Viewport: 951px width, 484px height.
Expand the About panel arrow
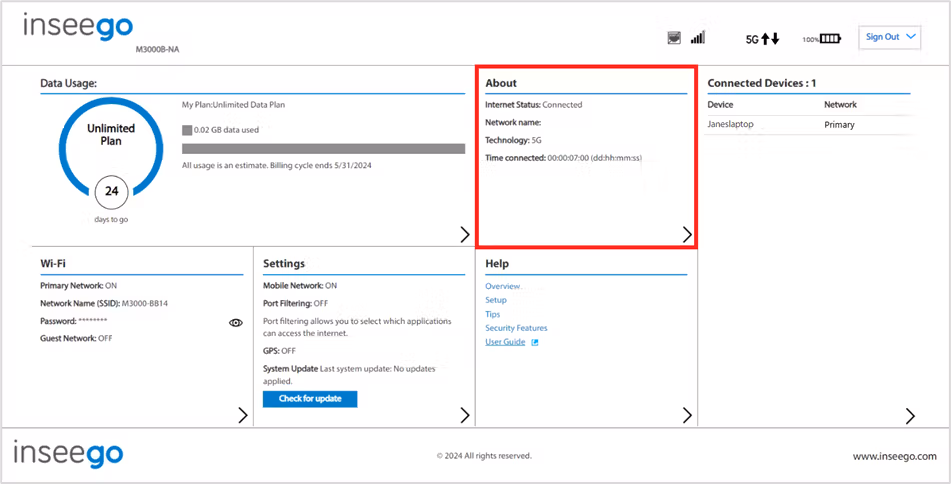[x=687, y=235]
